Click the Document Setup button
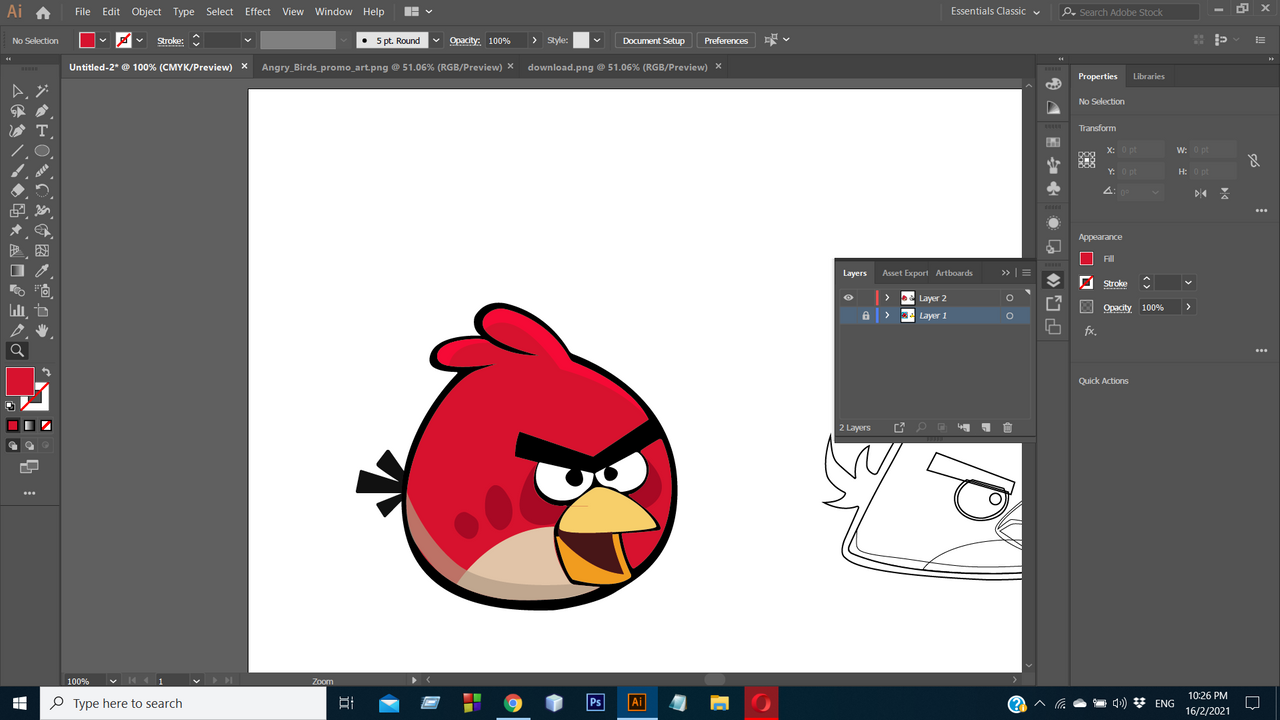This screenshot has height=720, width=1280. coord(653,41)
